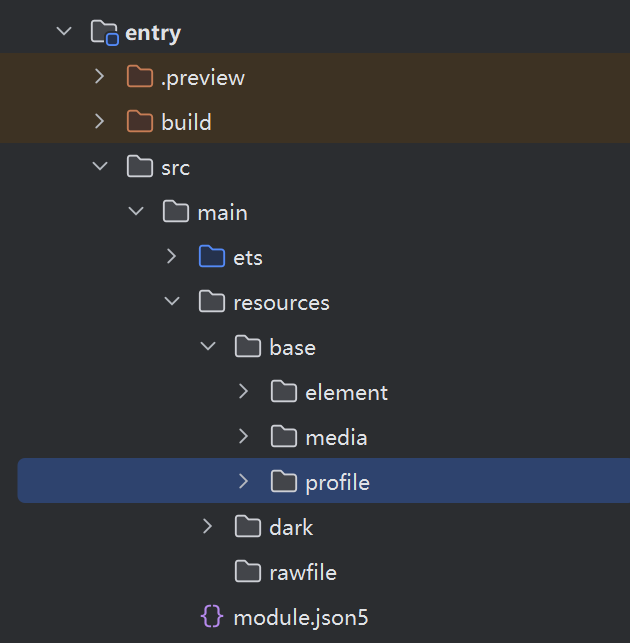Expand the ets folder arrow

click(x=172, y=256)
